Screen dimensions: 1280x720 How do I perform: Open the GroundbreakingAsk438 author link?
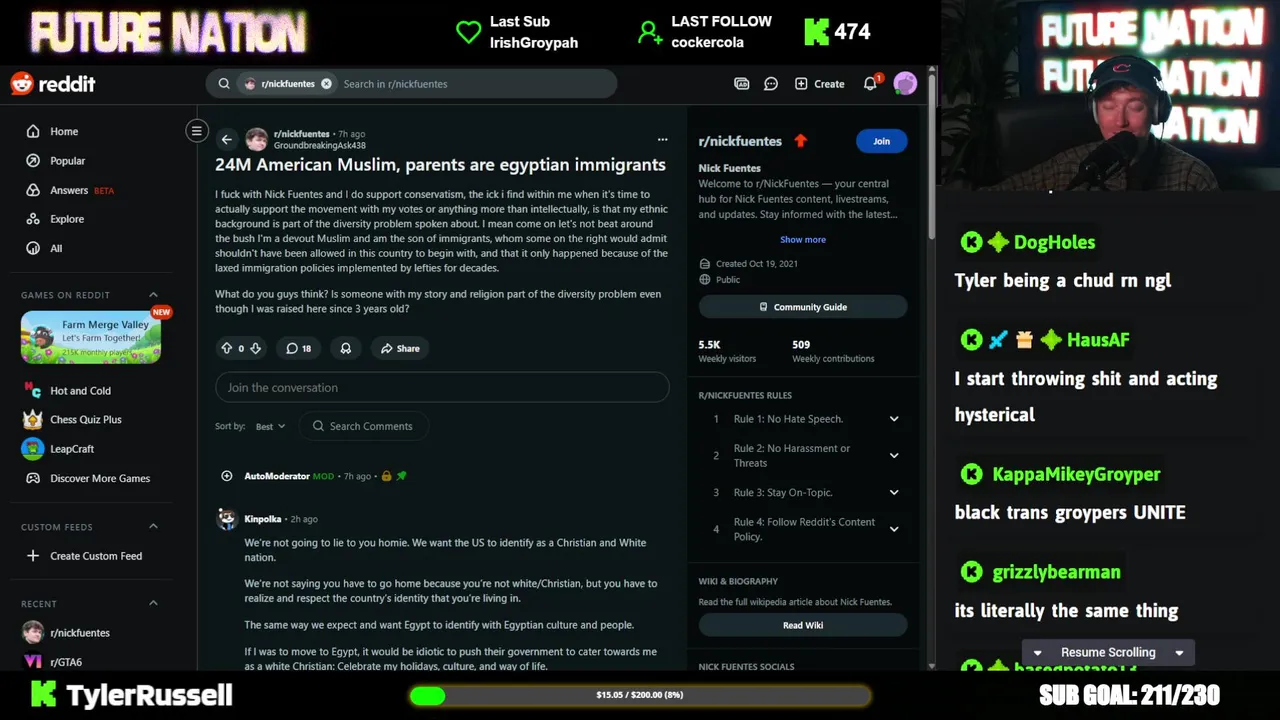point(320,146)
